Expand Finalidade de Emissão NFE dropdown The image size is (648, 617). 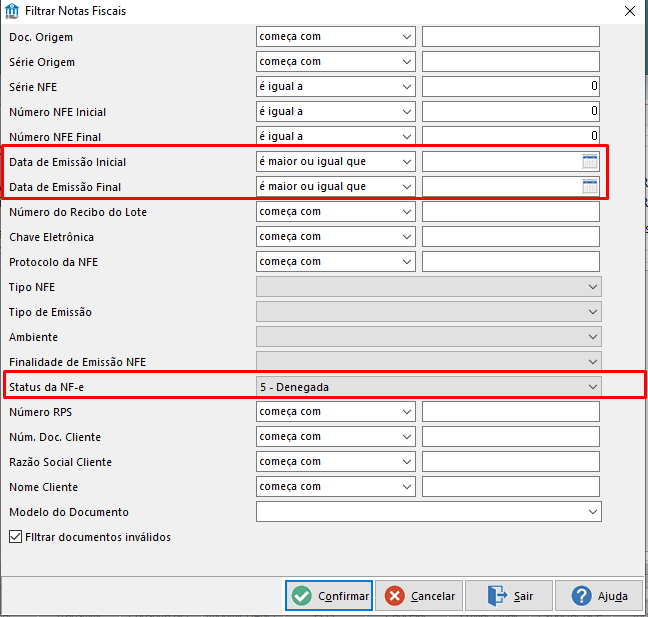(429, 361)
